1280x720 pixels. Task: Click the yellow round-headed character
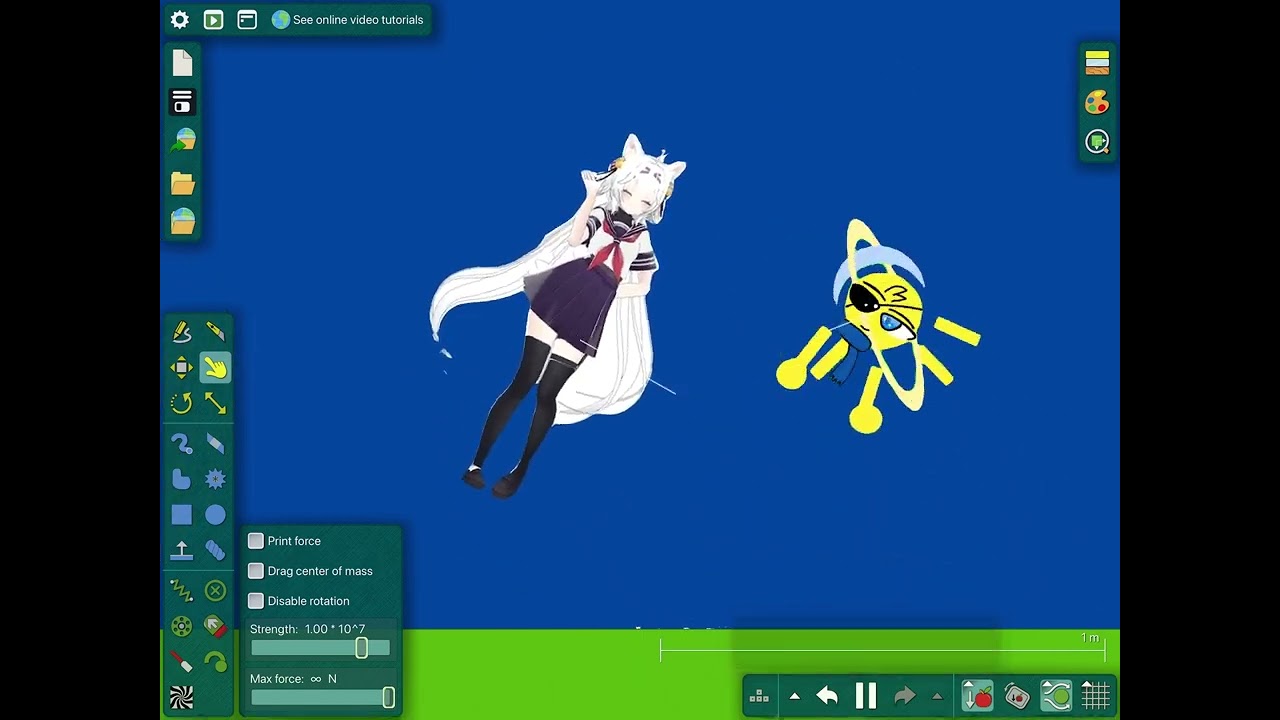coord(878,325)
